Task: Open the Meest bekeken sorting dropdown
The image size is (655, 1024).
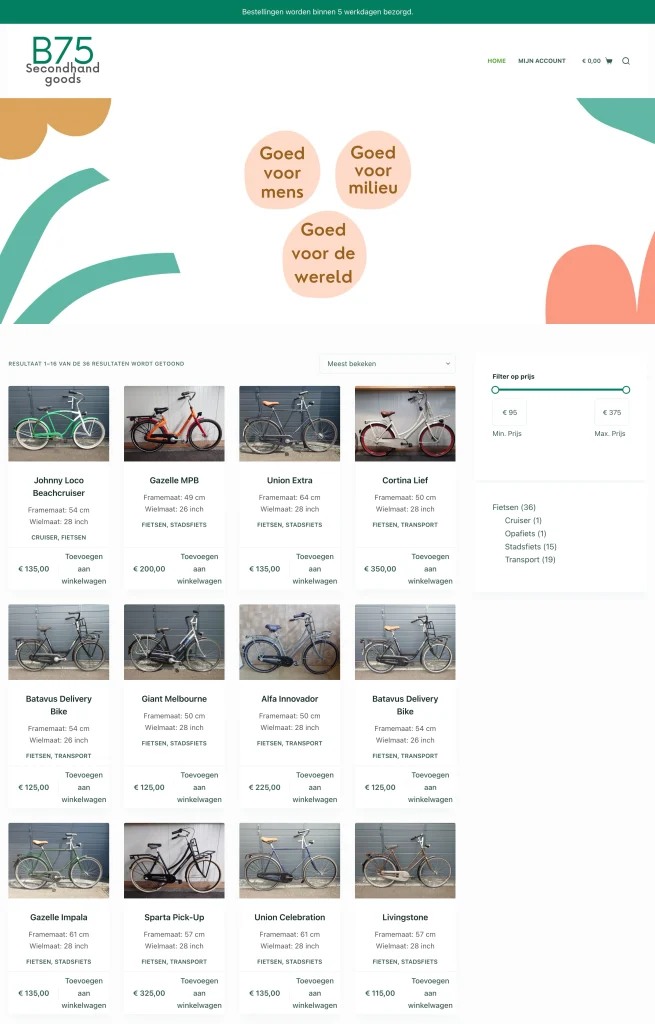Action: (387, 364)
